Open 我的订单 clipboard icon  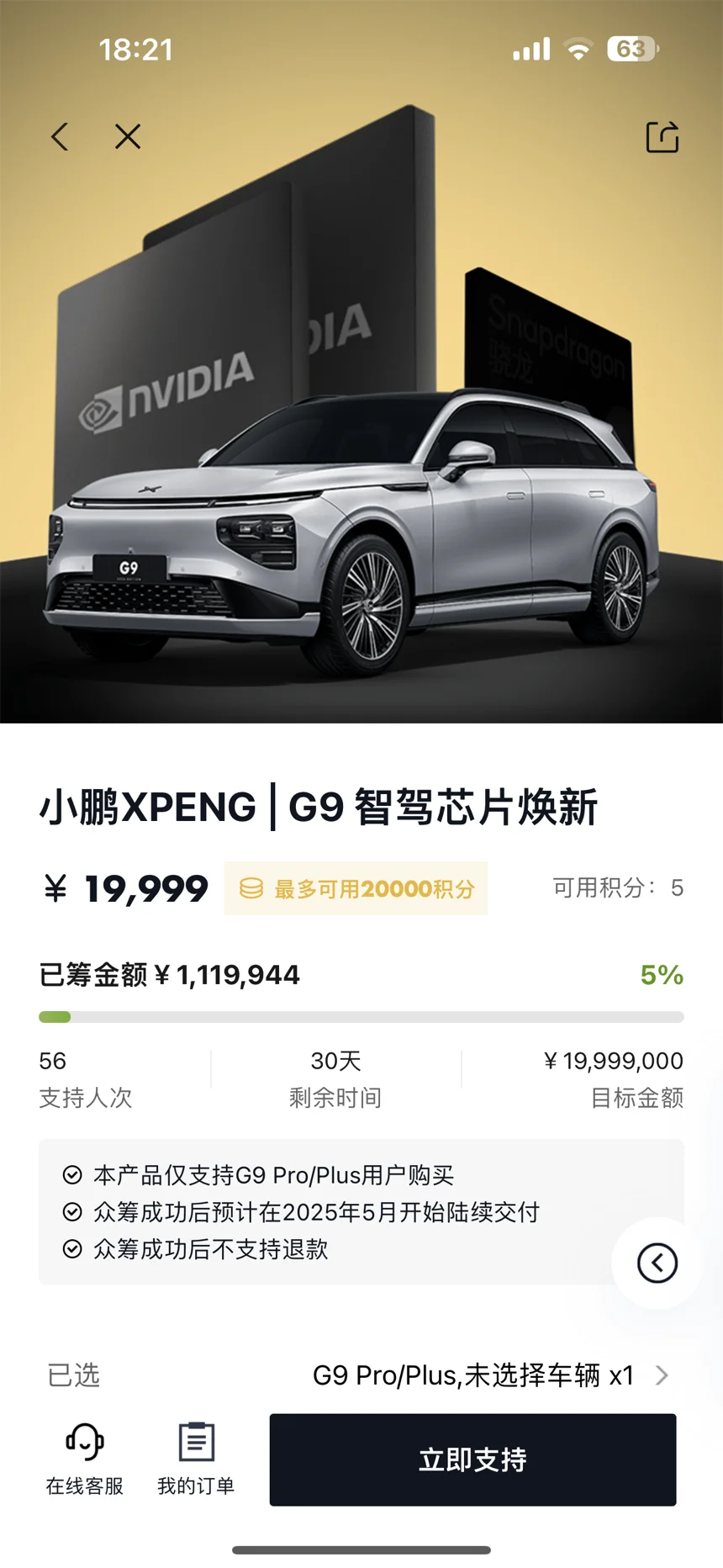coord(197,1442)
